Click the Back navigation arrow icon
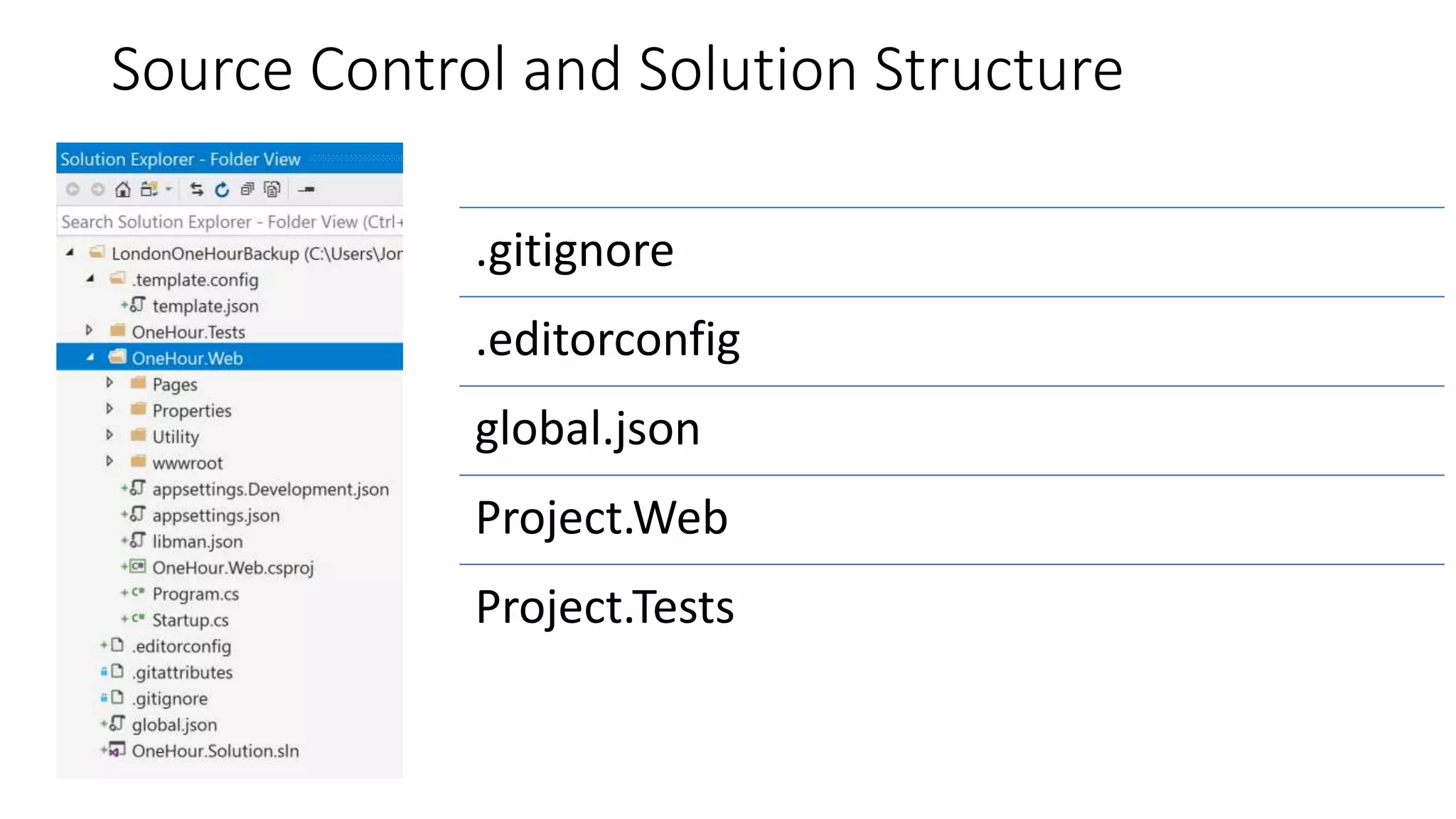The height and width of the screenshot is (819, 1456). pyautogui.click(x=73, y=189)
